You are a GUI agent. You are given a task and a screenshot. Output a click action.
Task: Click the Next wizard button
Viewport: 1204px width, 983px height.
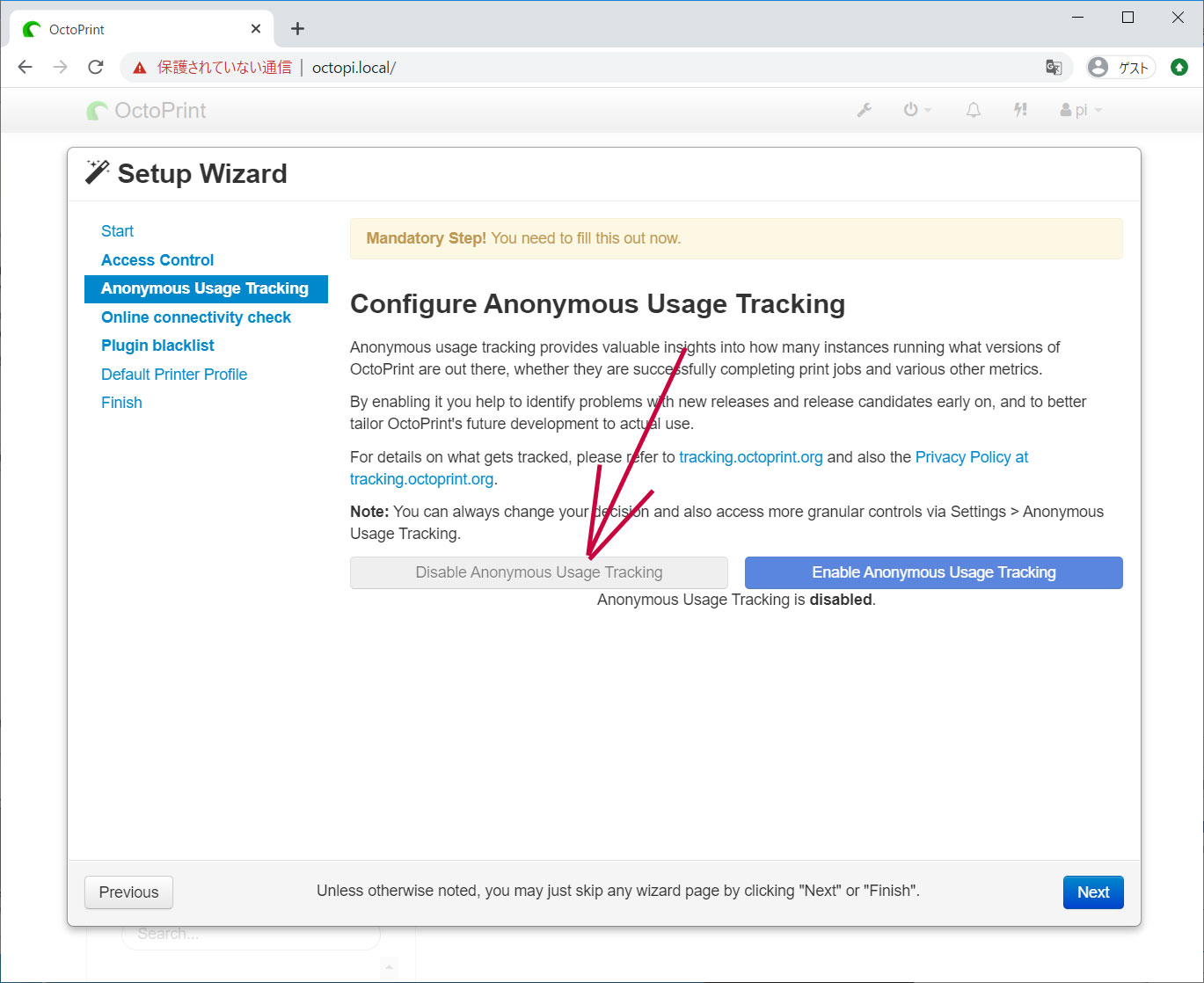(x=1093, y=892)
